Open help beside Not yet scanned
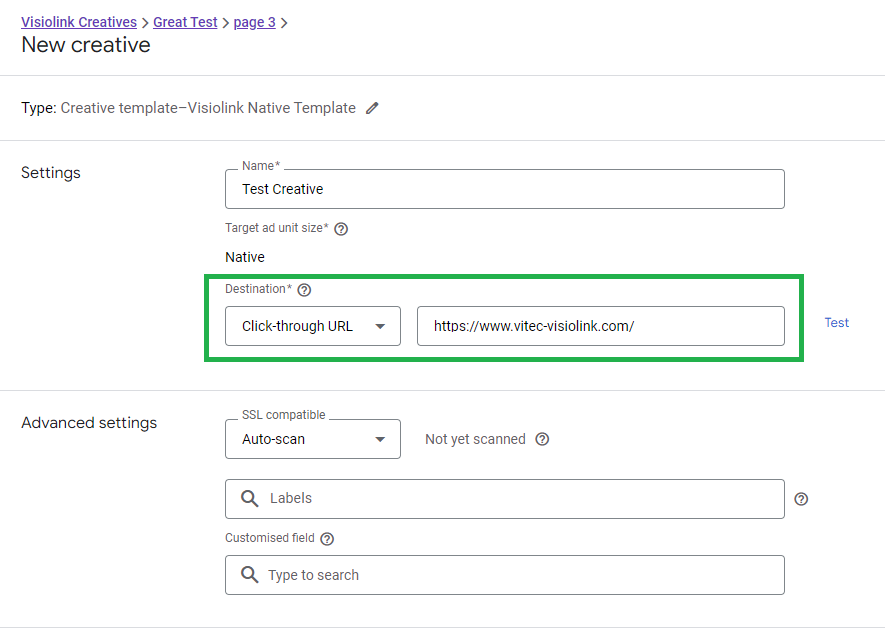Screen dimensions: 885x630 coord(542,439)
